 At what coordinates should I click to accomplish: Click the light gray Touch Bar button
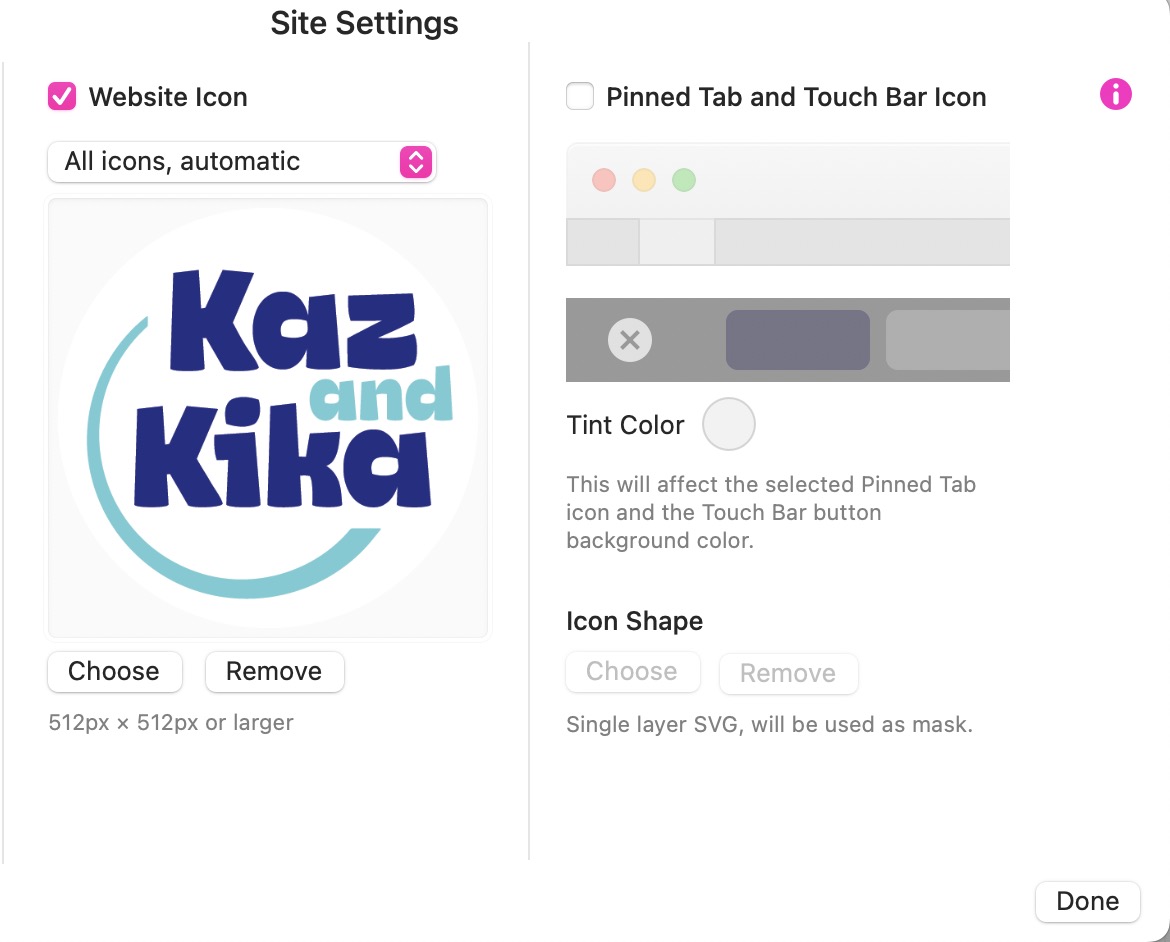(x=948, y=340)
